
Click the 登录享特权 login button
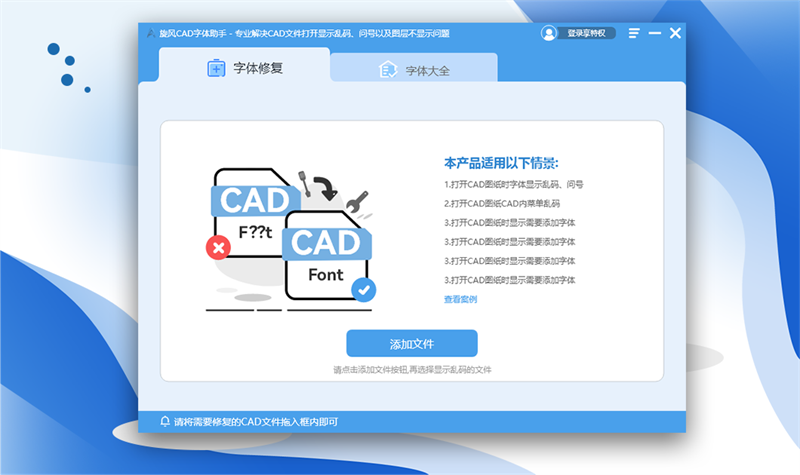click(586, 33)
